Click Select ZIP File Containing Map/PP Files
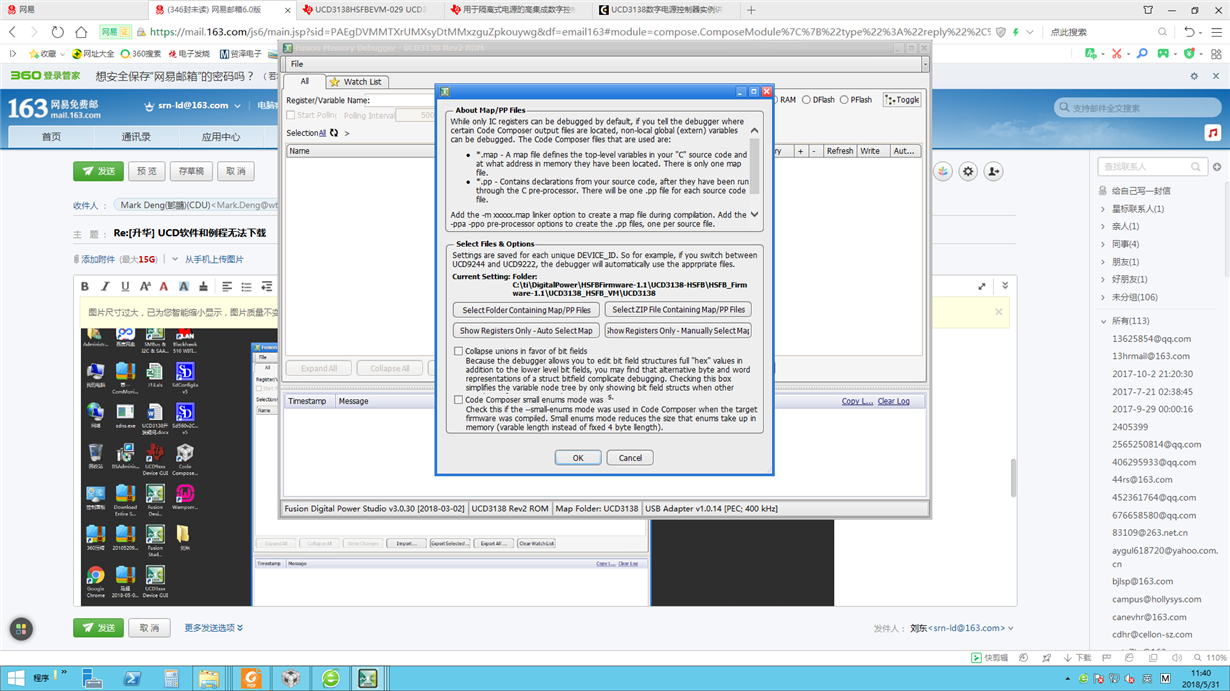Screen dimensions: 1230x691 pos(679,310)
